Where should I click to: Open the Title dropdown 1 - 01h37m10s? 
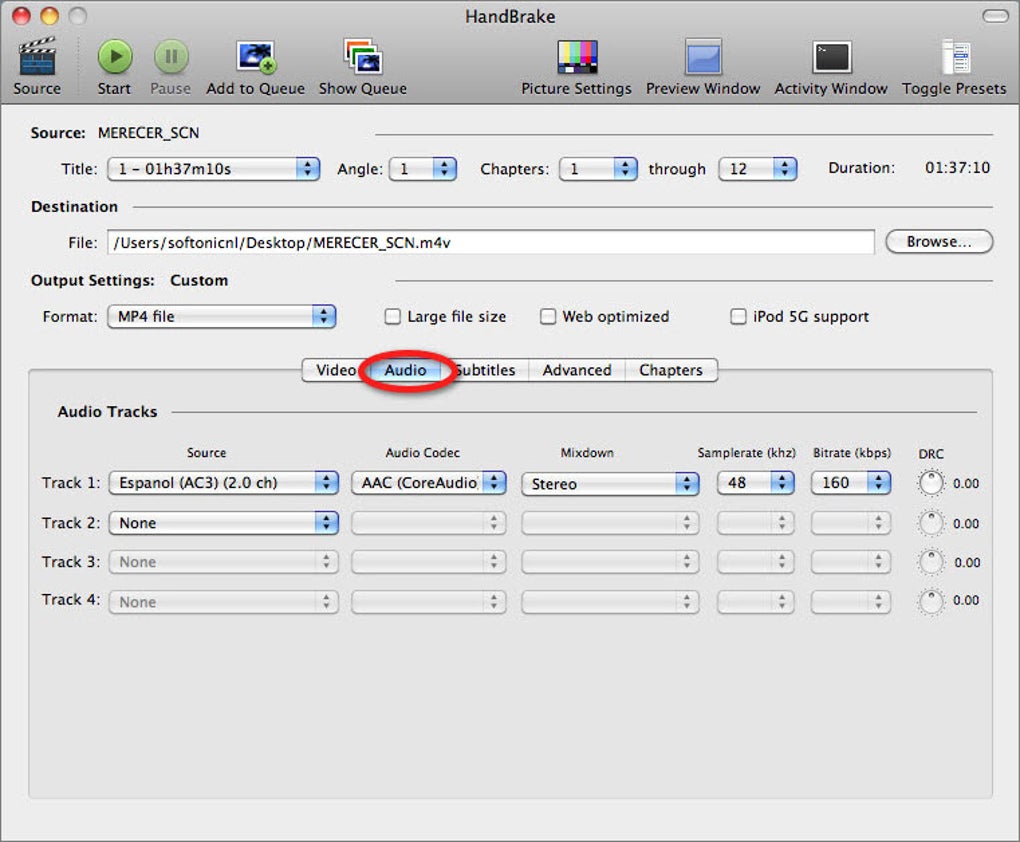click(x=213, y=169)
